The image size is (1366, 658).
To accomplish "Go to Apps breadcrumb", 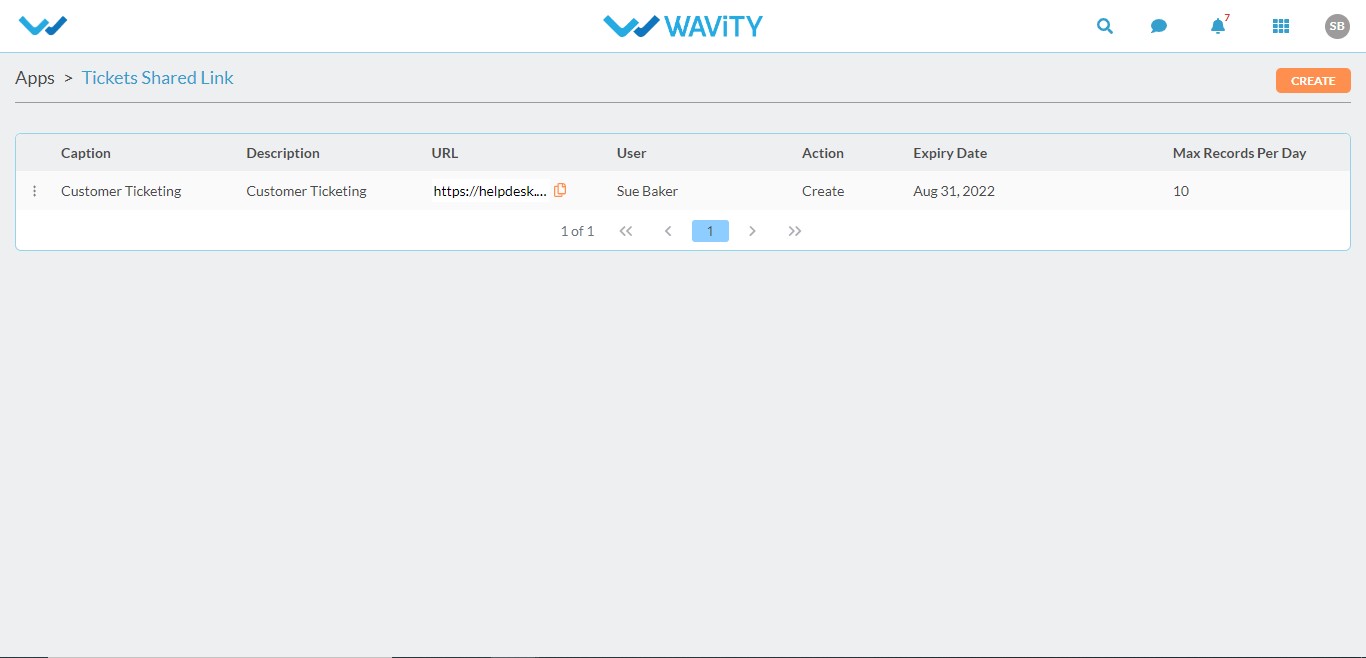I will (x=35, y=78).
